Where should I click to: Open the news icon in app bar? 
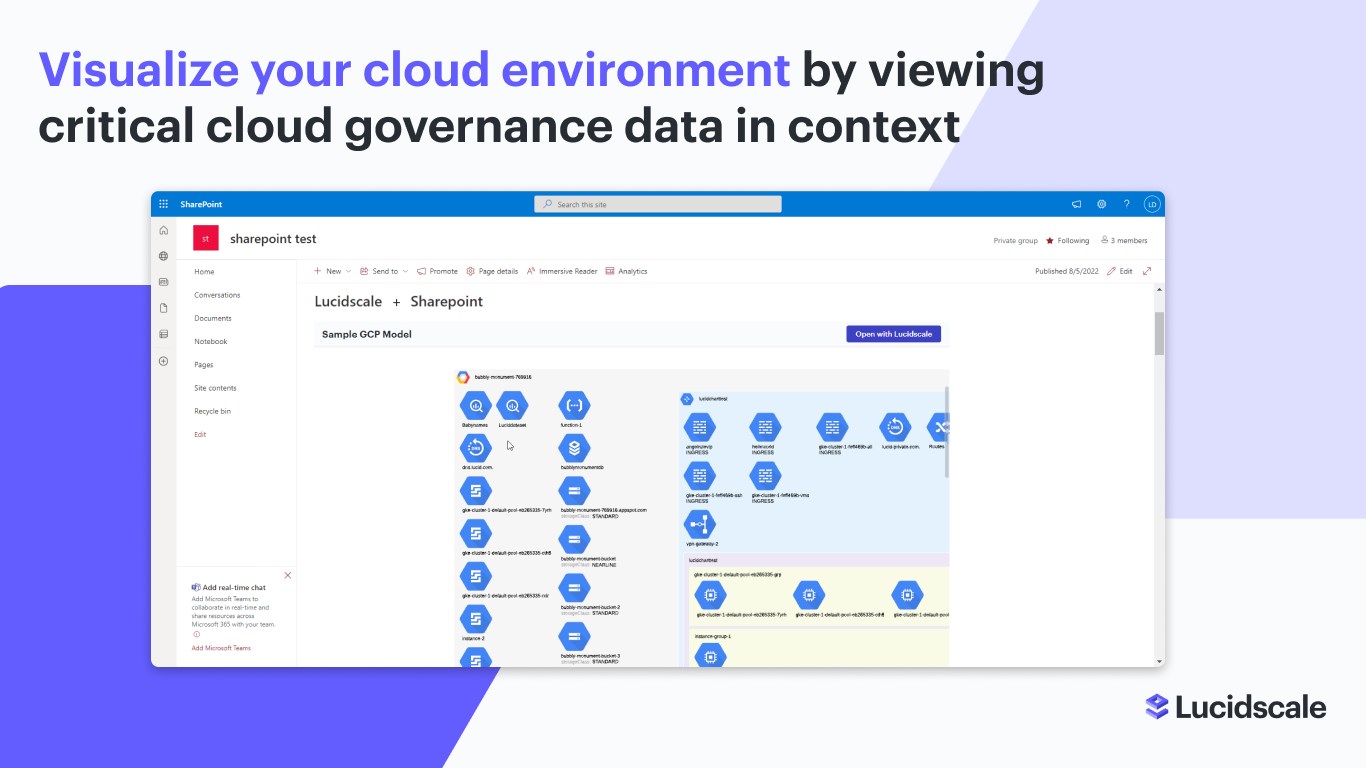(x=164, y=282)
